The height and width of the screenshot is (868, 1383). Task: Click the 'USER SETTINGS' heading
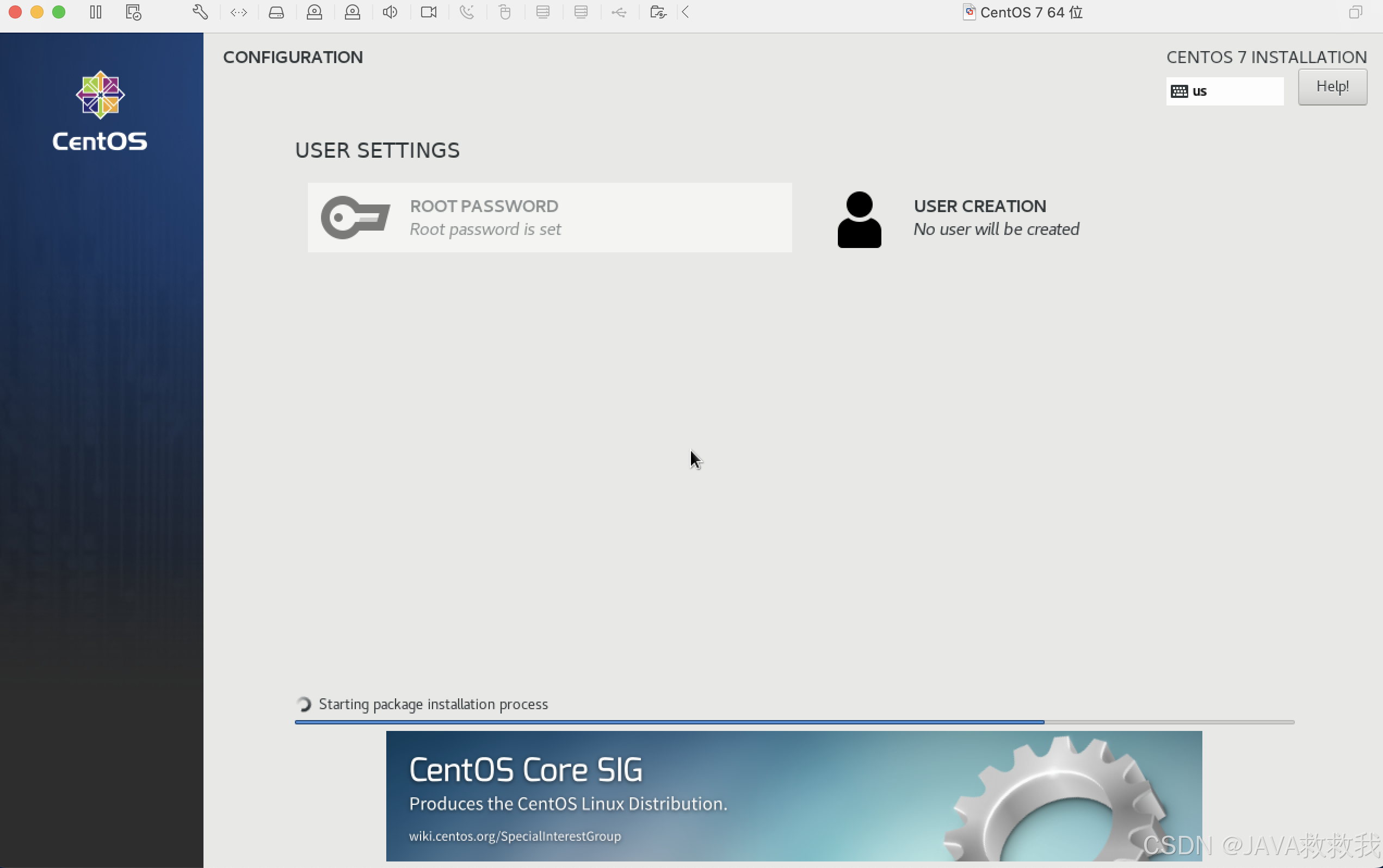(x=377, y=151)
